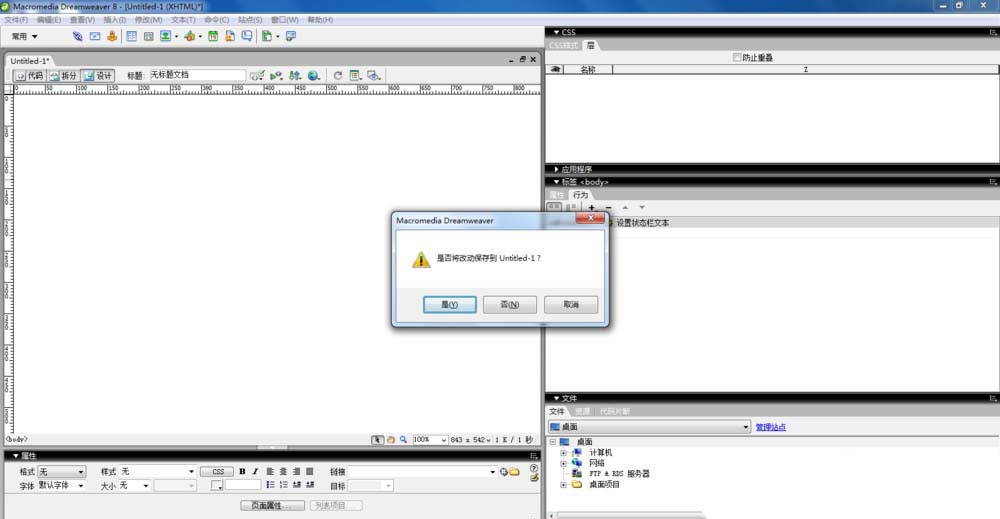1000x519 pixels.
Task: Click the Unordered List icon
Action: click(270, 485)
